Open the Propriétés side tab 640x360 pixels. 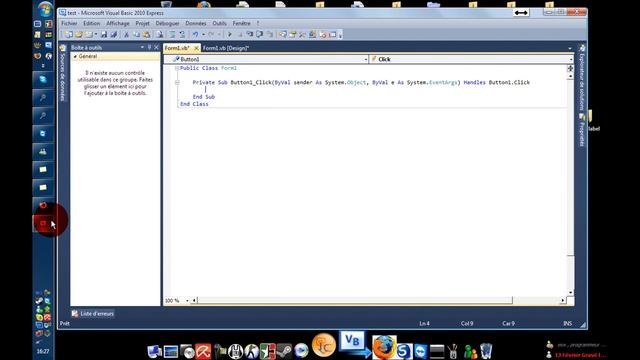[x=582, y=130]
